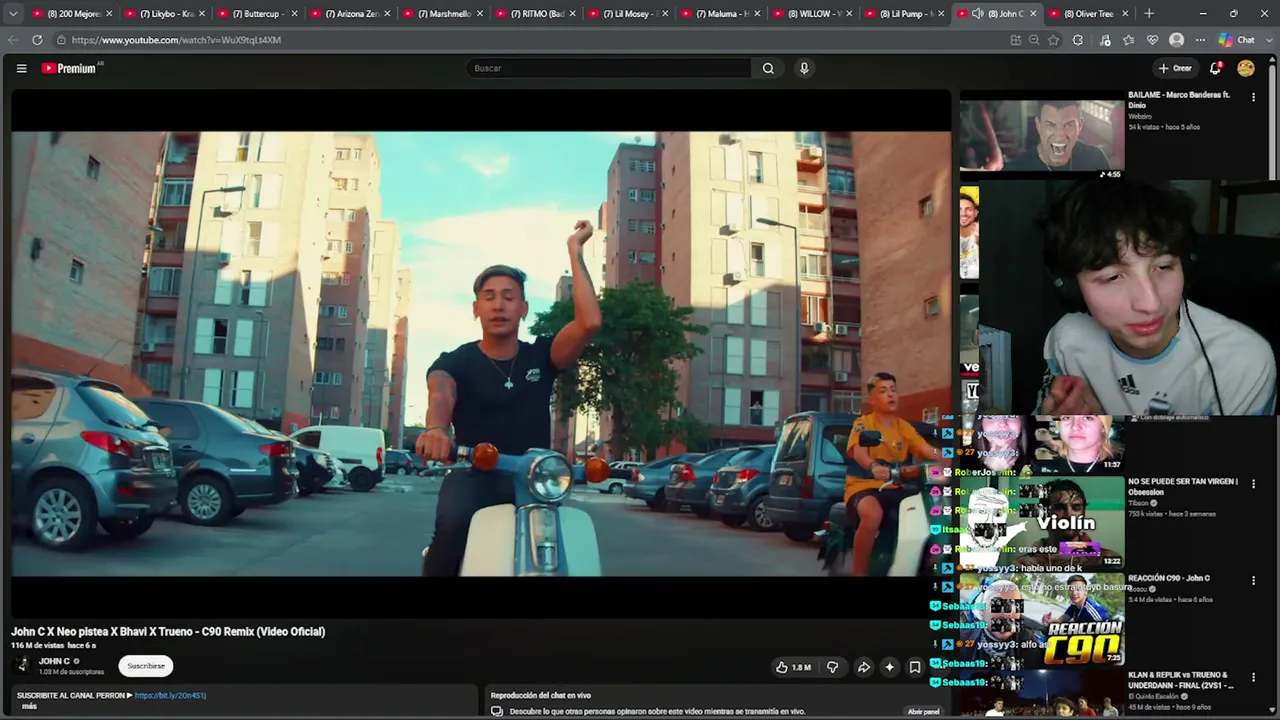Open the JOHN C channel avatar
The width and height of the screenshot is (1280, 720).
point(22,665)
